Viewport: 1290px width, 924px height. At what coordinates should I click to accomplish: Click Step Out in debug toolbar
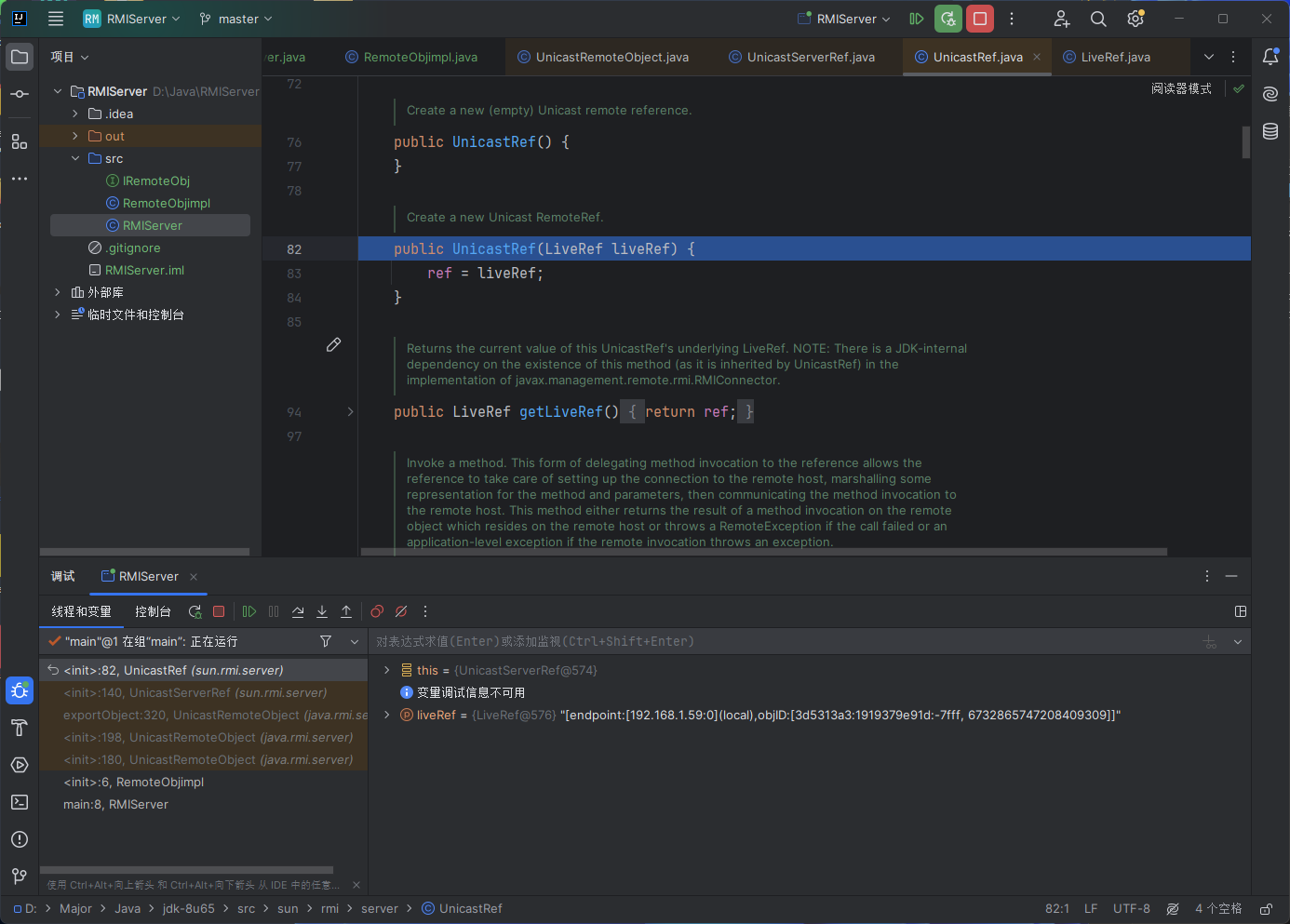click(x=346, y=611)
